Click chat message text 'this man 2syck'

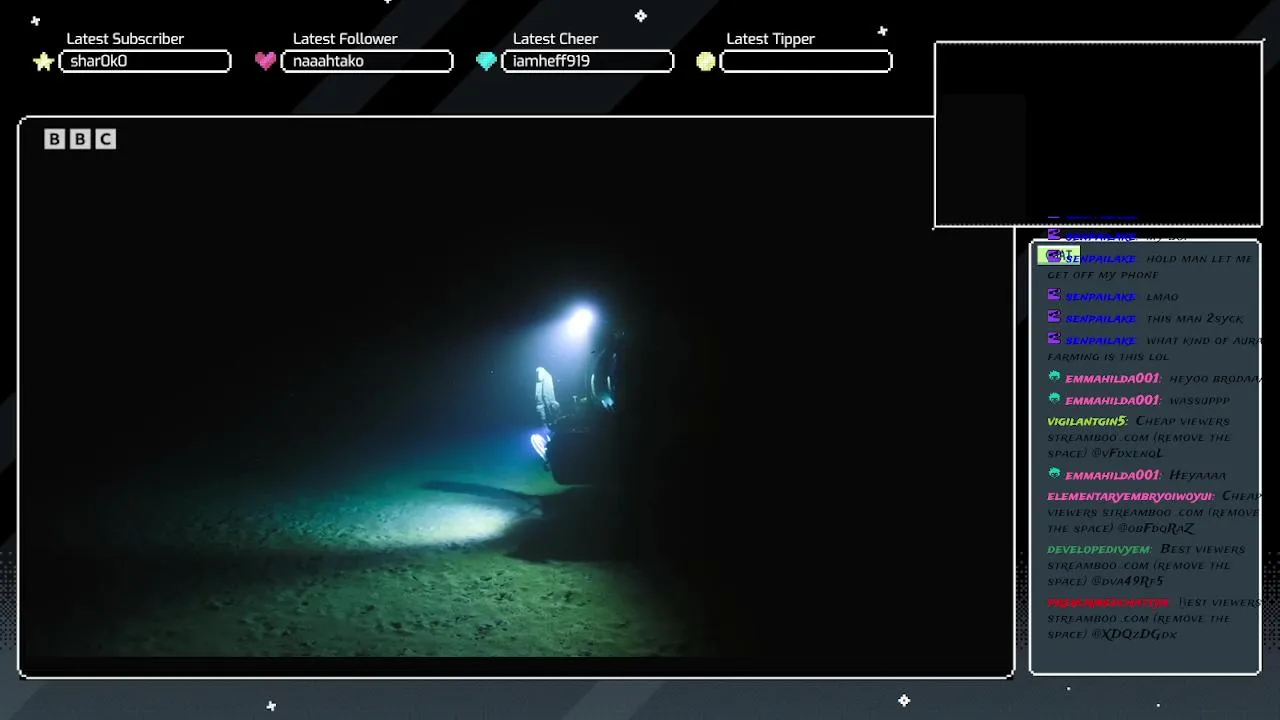tap(1195, 319)
